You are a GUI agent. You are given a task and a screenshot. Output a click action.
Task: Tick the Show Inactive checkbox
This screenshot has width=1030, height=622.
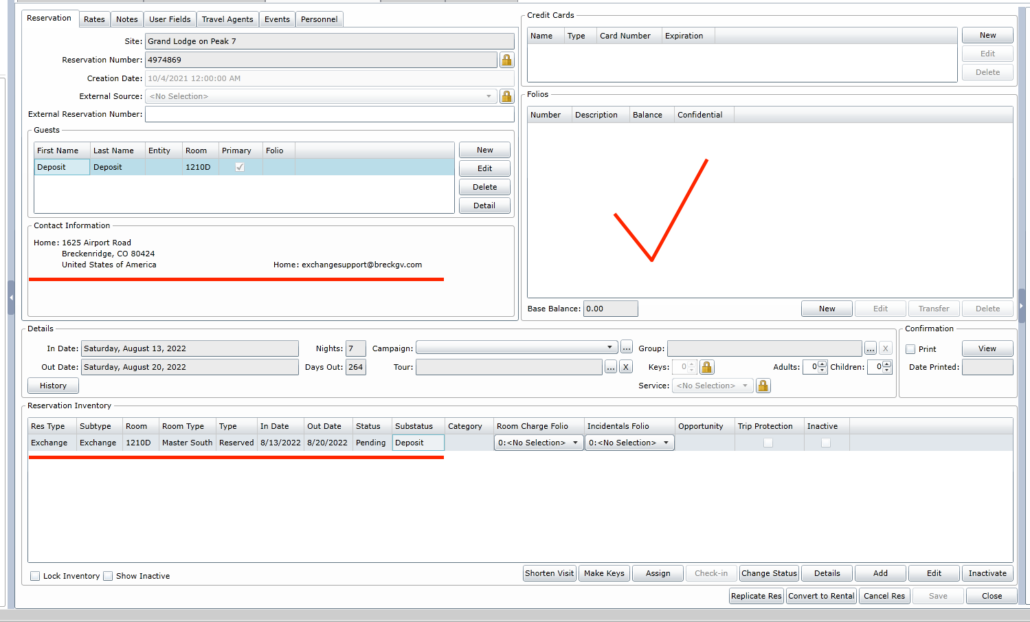pyautogui.click(x=108, y=576)
